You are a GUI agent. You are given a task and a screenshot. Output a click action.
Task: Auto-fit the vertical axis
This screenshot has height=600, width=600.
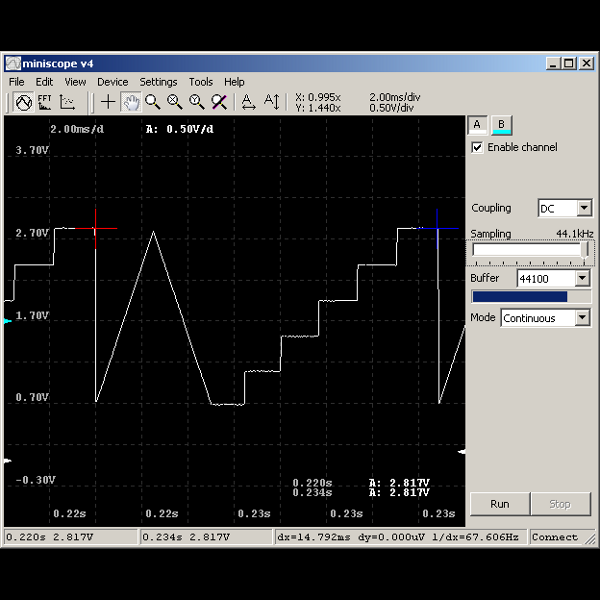click(x=272, y=102)
